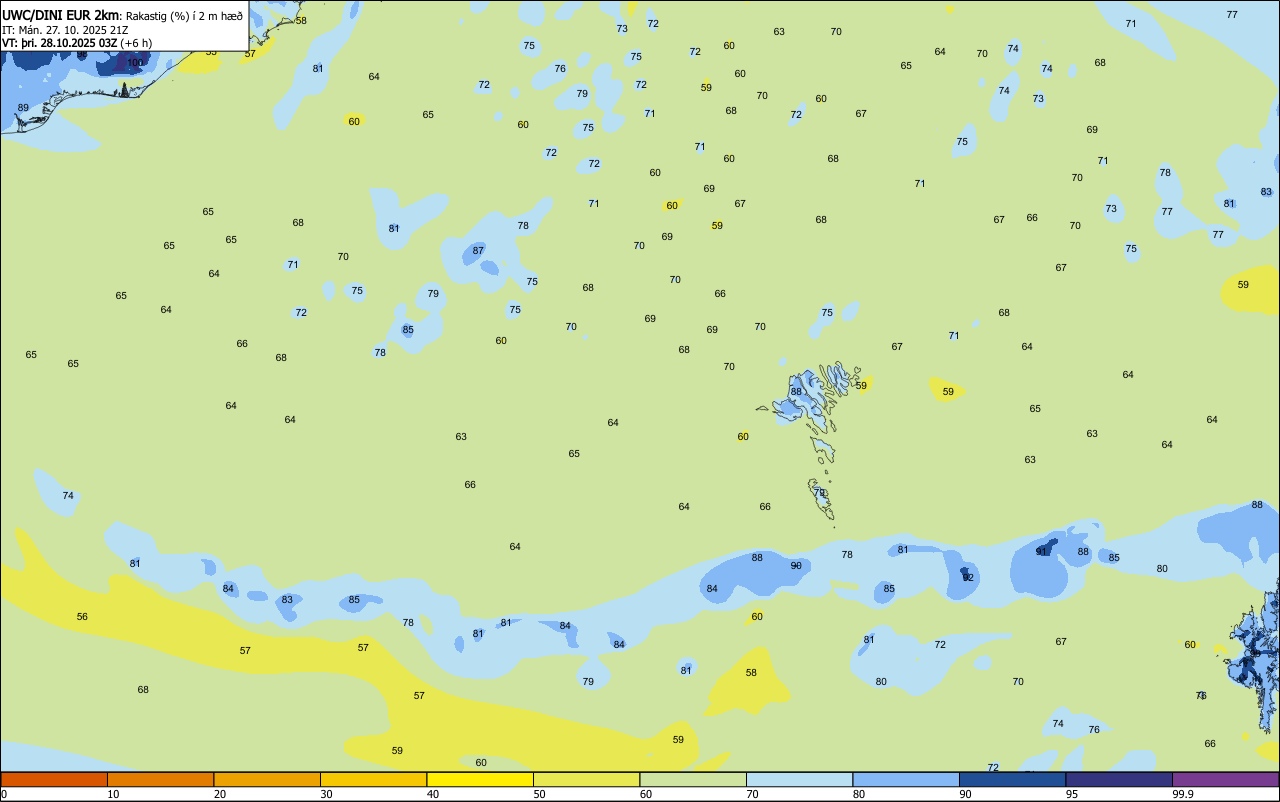Click the '95' tick label on the color scale
Viewport: 1280px width, 802px height.
click(1072, 794)
